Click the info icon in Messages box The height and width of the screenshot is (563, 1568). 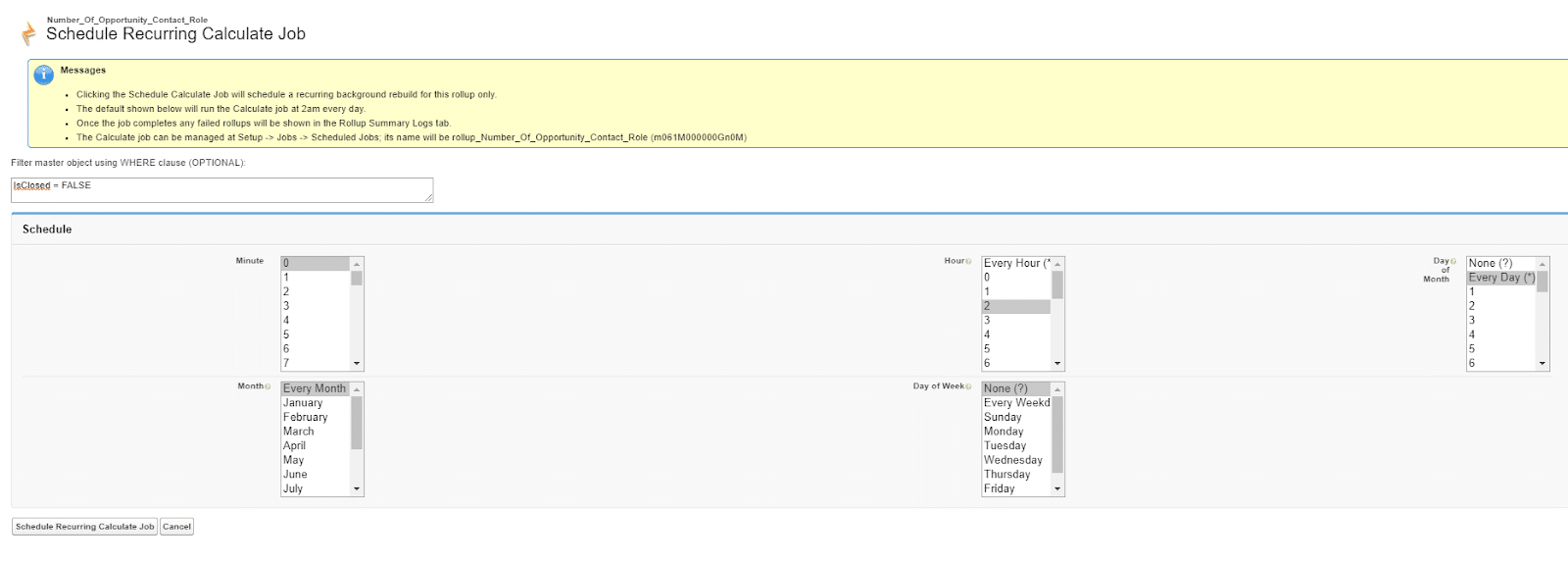(43, 75)
